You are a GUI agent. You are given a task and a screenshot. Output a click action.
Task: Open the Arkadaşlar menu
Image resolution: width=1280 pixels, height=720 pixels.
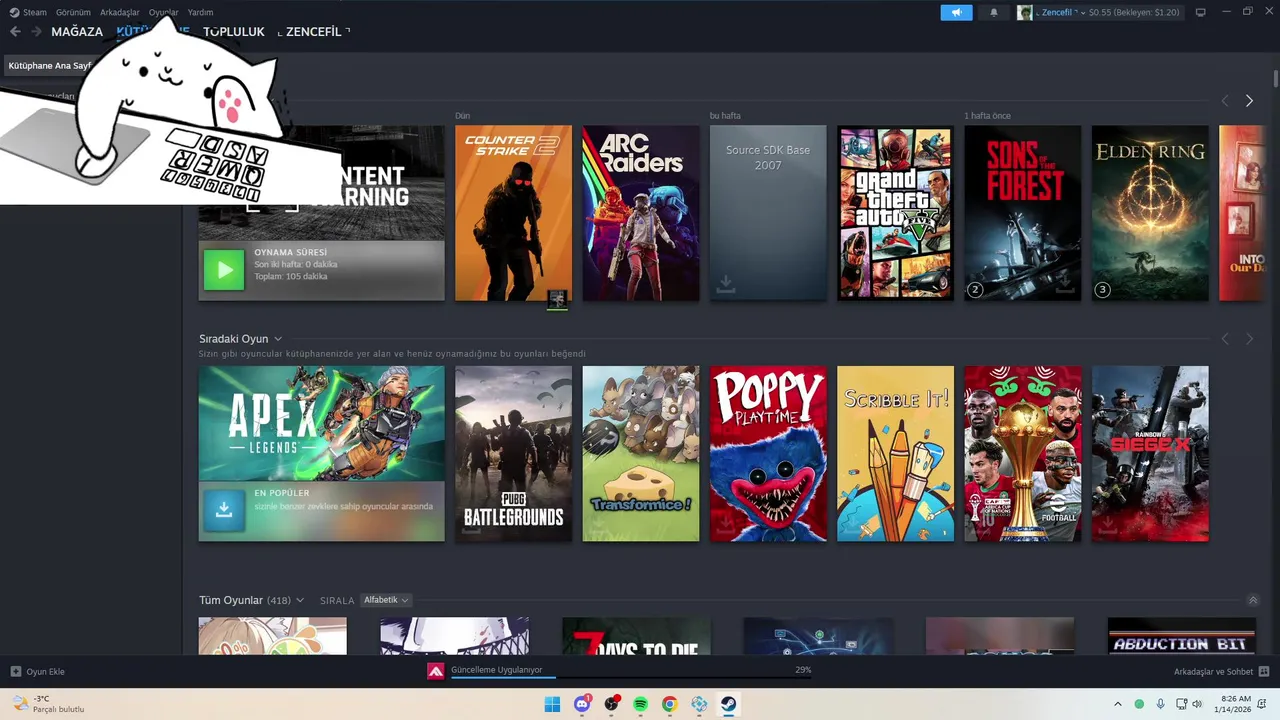tap(120, 12)
